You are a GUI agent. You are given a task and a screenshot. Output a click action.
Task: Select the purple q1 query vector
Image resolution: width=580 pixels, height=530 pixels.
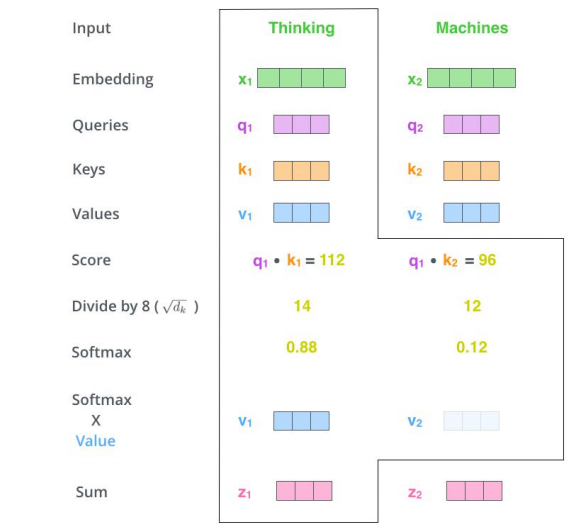tap(301, 124)
